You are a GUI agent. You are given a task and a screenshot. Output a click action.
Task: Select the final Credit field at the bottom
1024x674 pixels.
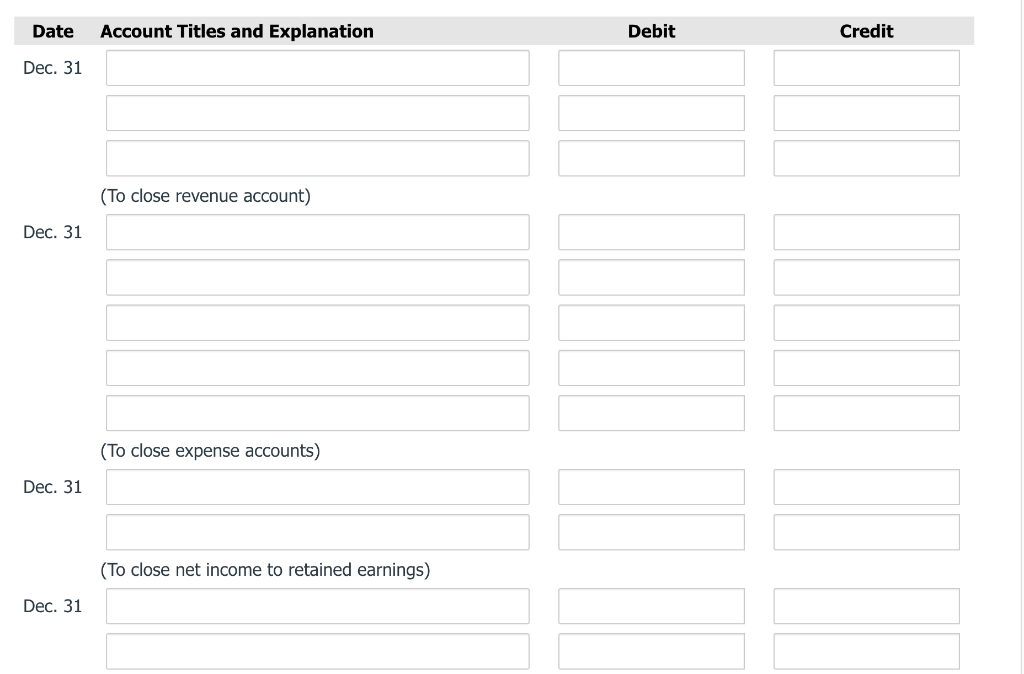coord(866,650)
